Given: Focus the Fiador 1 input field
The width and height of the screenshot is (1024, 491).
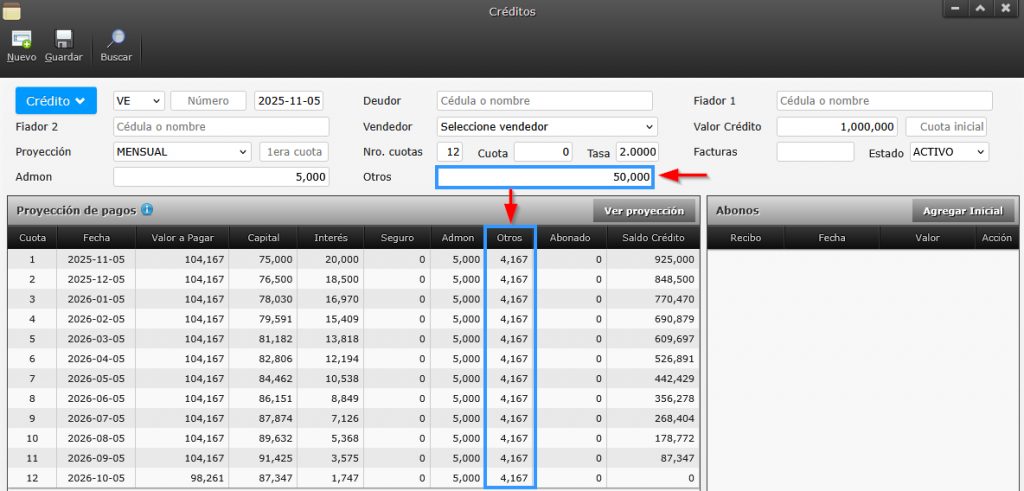Looking at the screenshot, I should point(884,101).
